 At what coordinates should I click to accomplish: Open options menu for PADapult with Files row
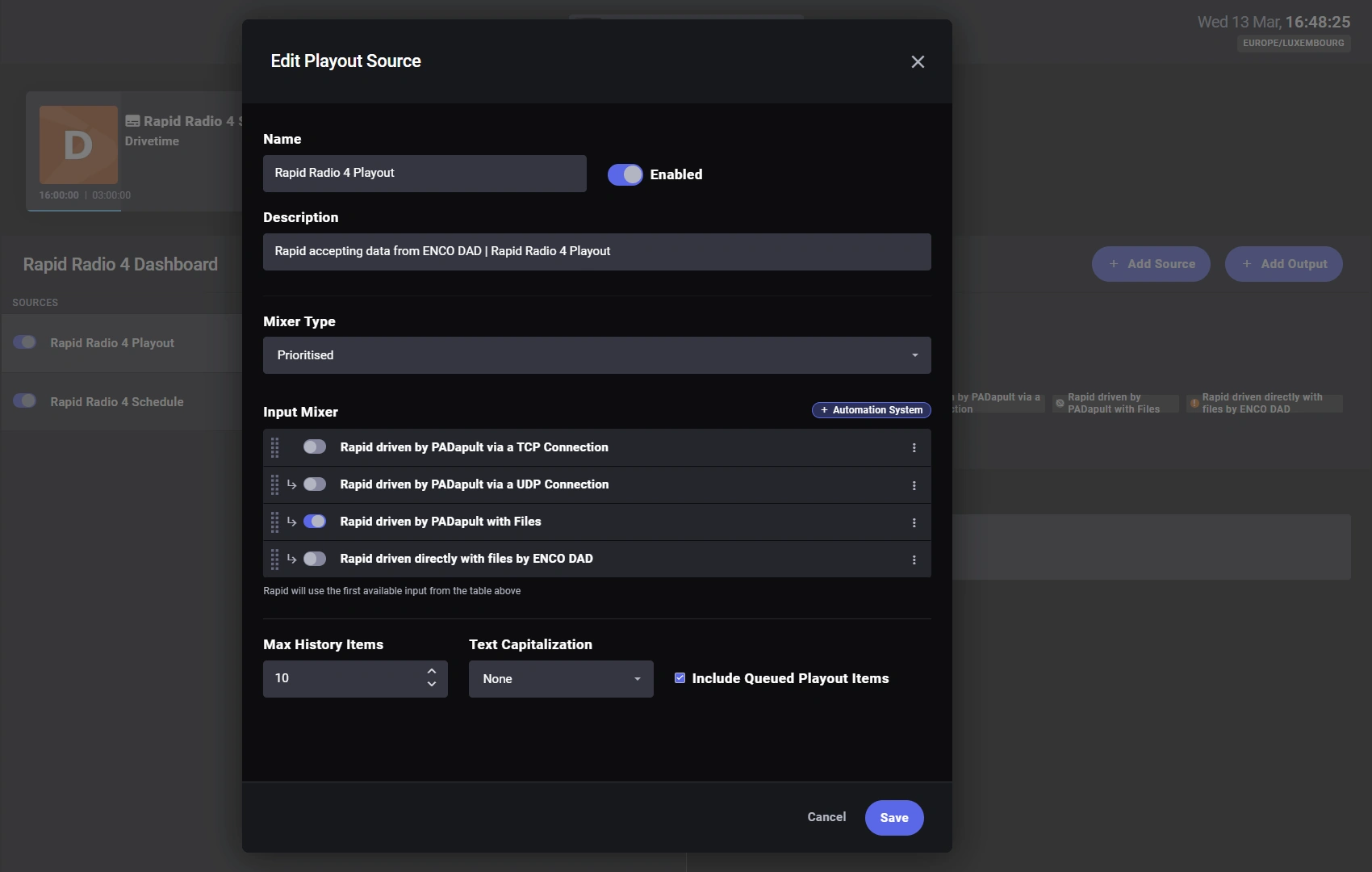914,522
